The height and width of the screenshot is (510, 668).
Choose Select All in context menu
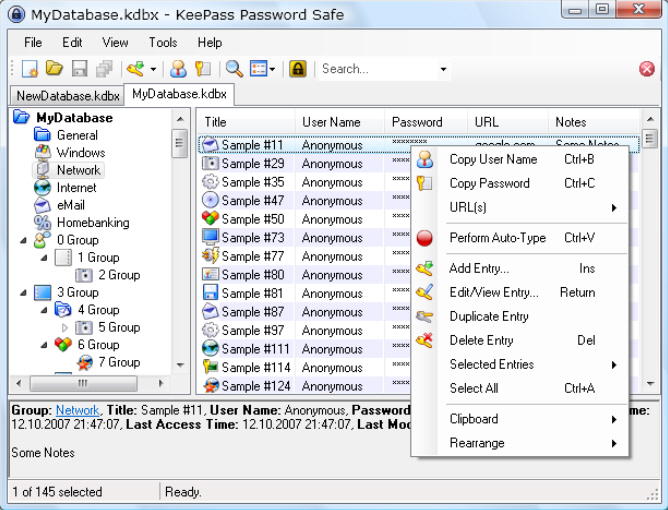click(x=519, y=388)
